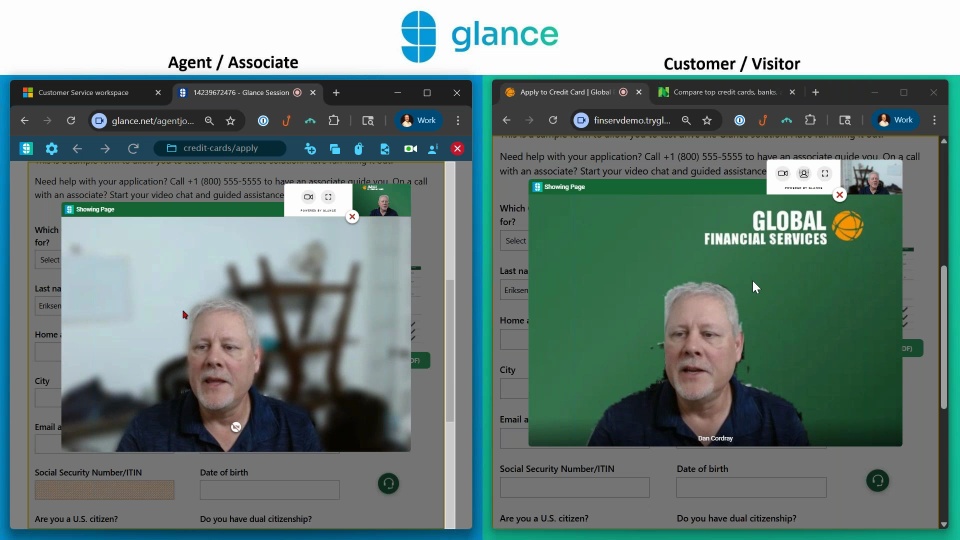Click add participant icon in Glance toolbar
Image resolution: width=960 pixels, height=540 pixels.
click(310, 148)
